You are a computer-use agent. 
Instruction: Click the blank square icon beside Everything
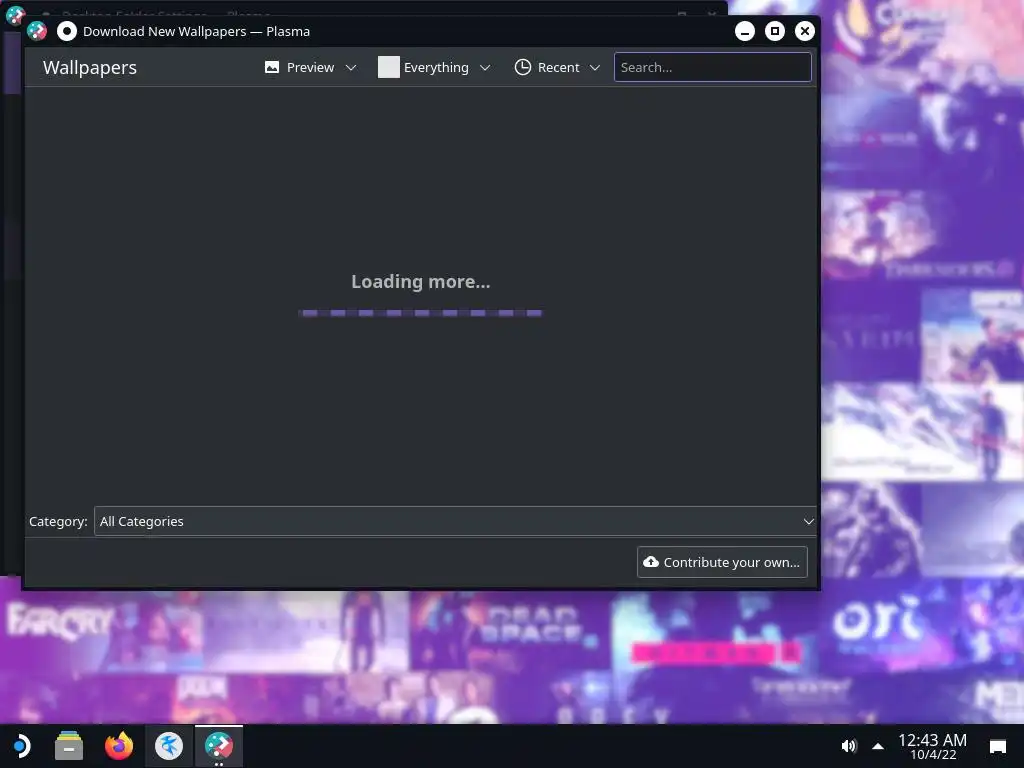(x=389, y=67)
